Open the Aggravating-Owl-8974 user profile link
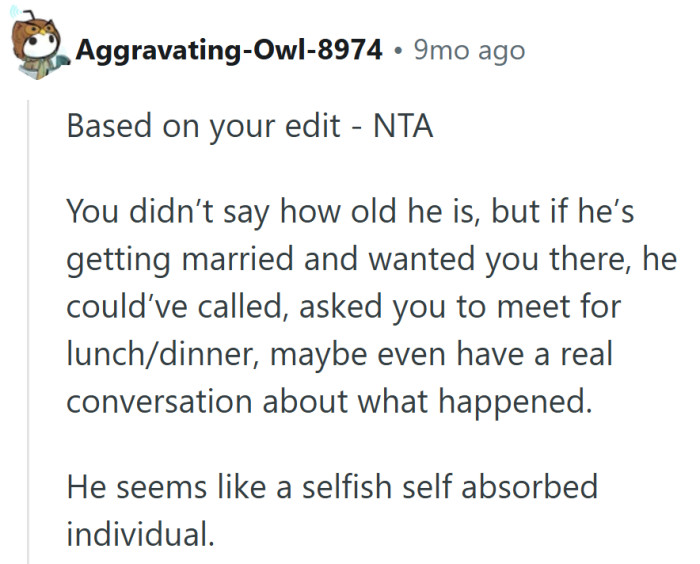 (x=229, y=51)
